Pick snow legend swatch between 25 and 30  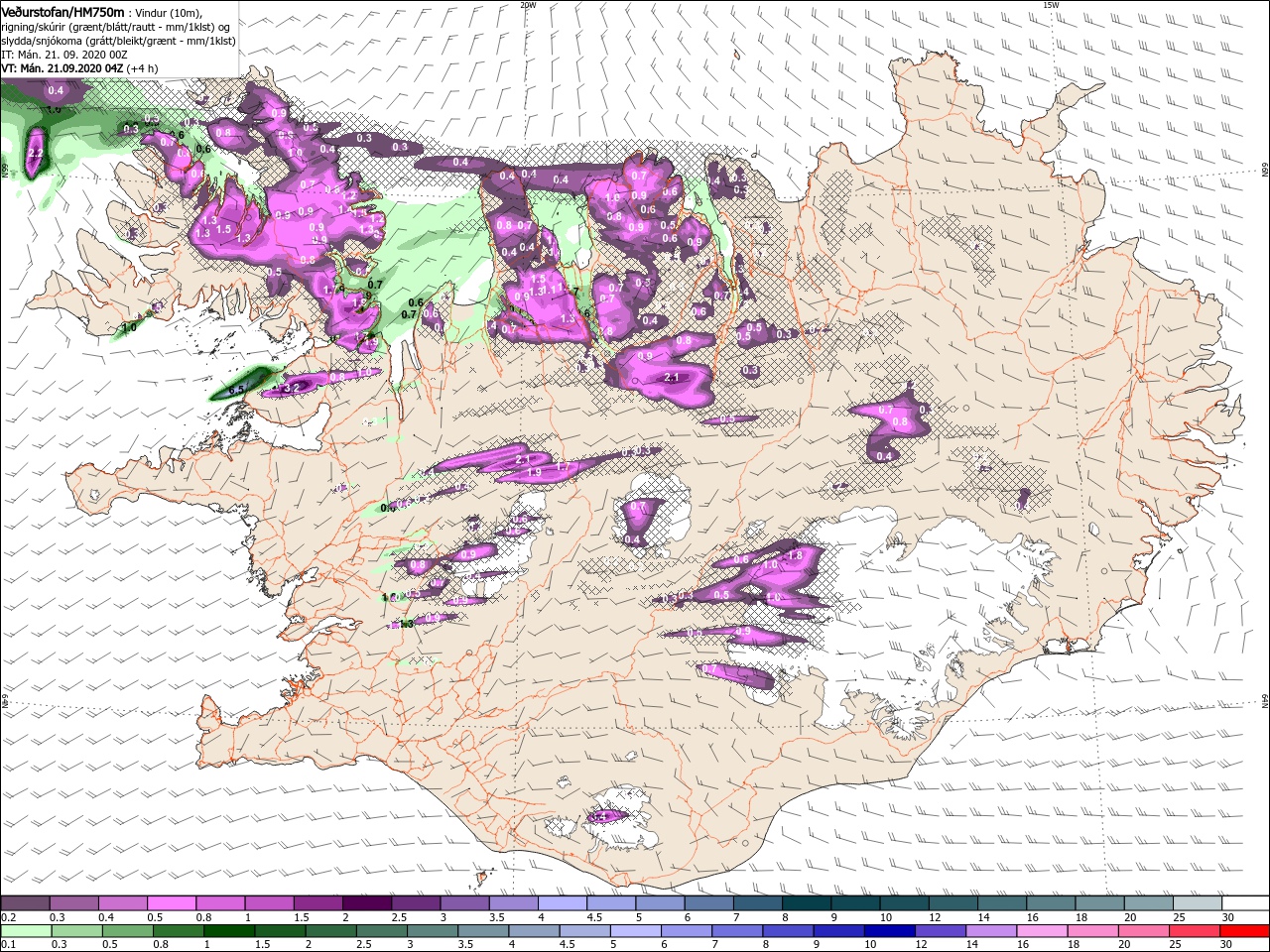tap(1196, 903)
